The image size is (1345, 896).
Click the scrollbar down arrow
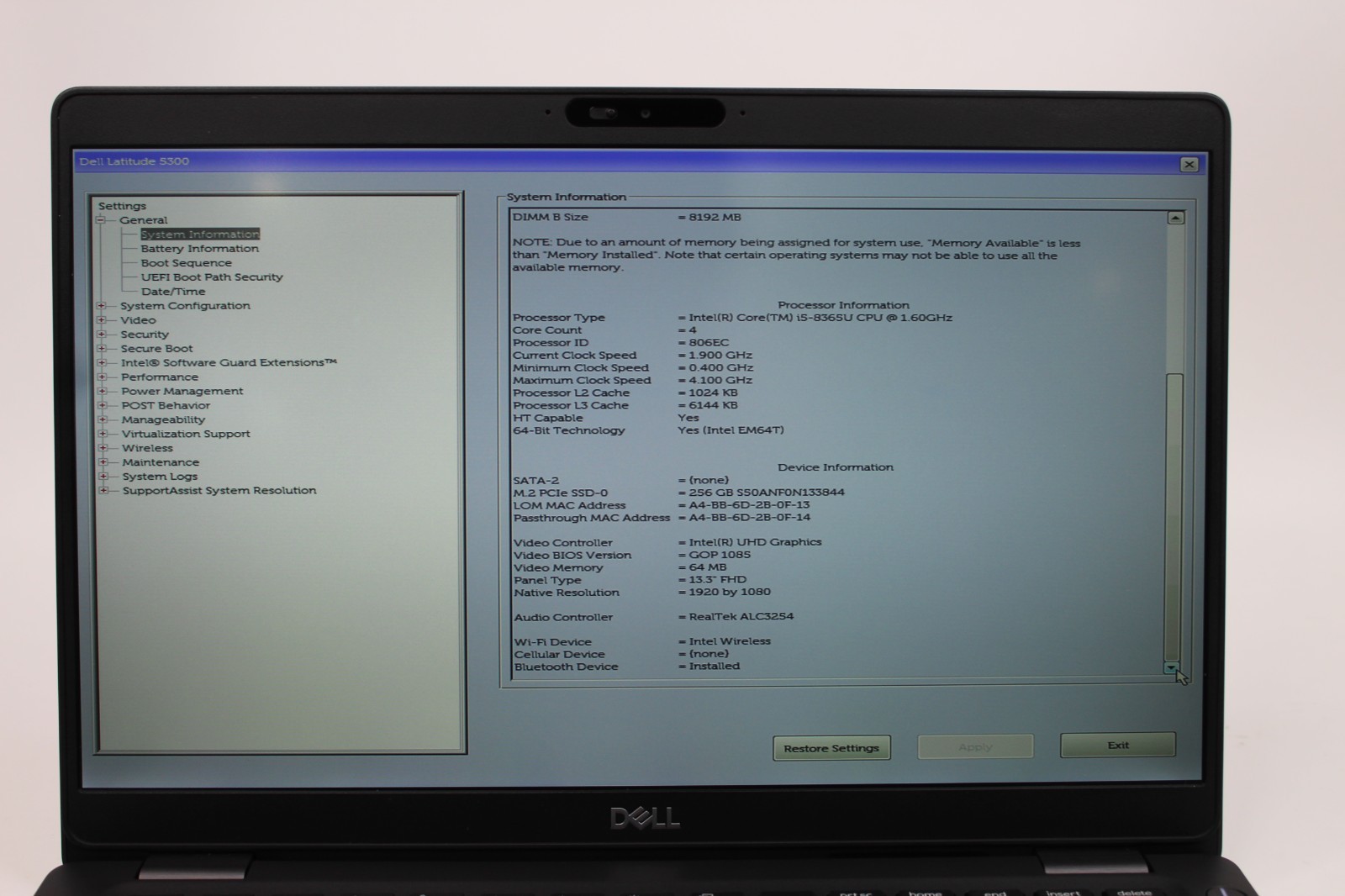pyautogui.click(x=1172, y=668)
